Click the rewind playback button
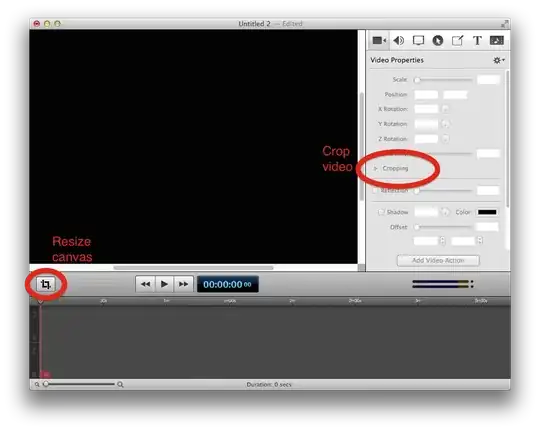540x431 pixels. pyautogui.click(x=146, y=284)
